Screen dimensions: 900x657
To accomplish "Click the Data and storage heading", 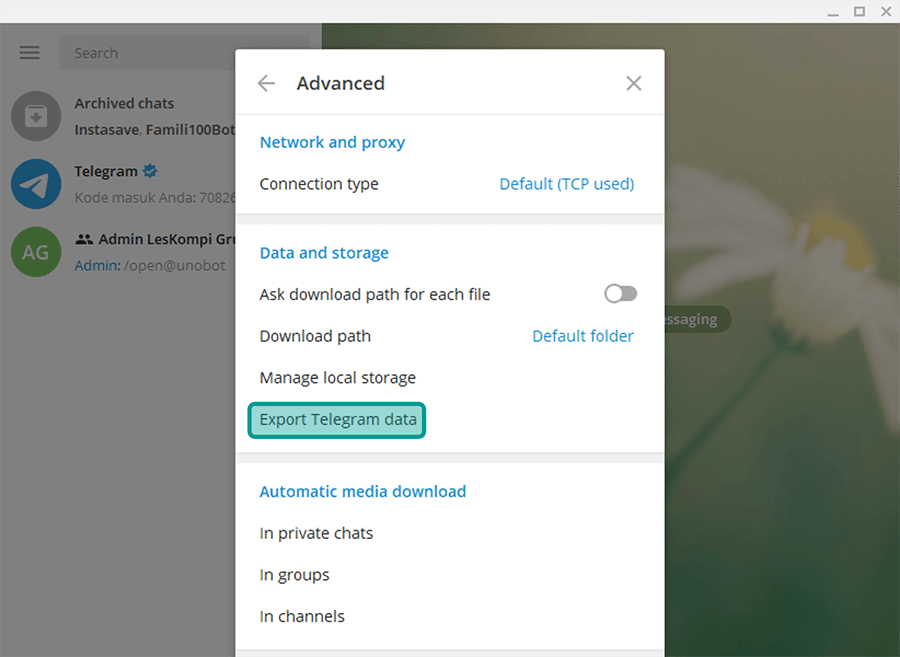I will (x=324, y=253).
